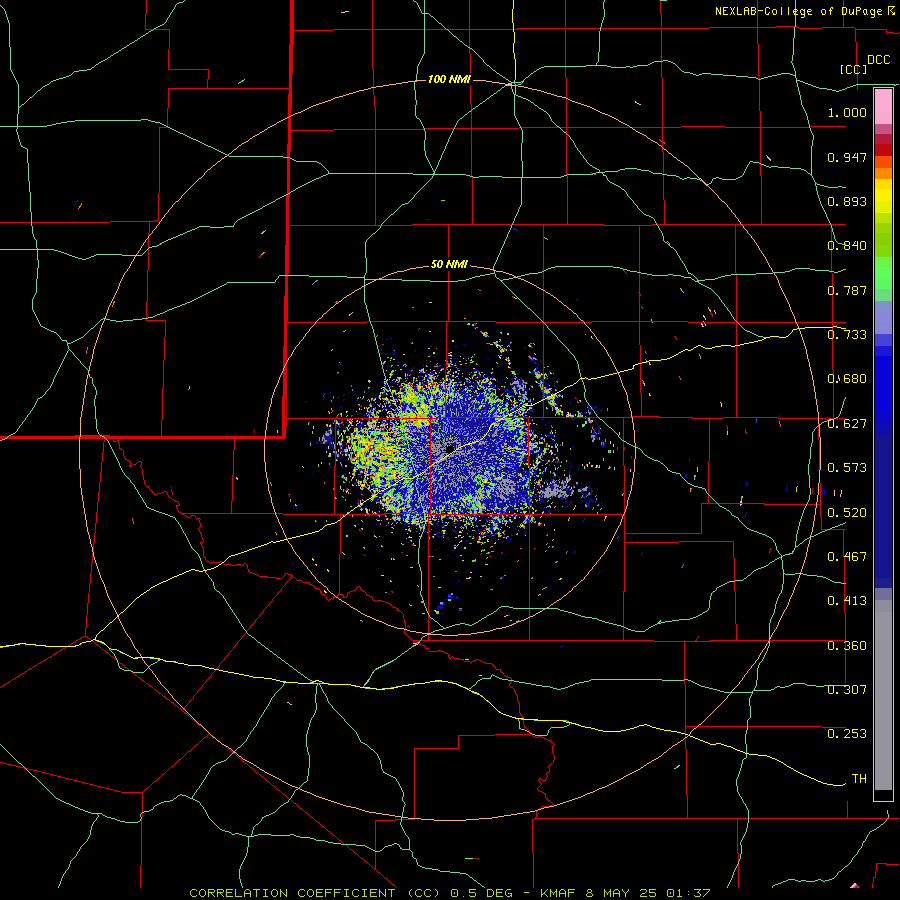The image size is (900, 900).
Task: Click the 0.253 scale value
Action: (x=847, y=734)
